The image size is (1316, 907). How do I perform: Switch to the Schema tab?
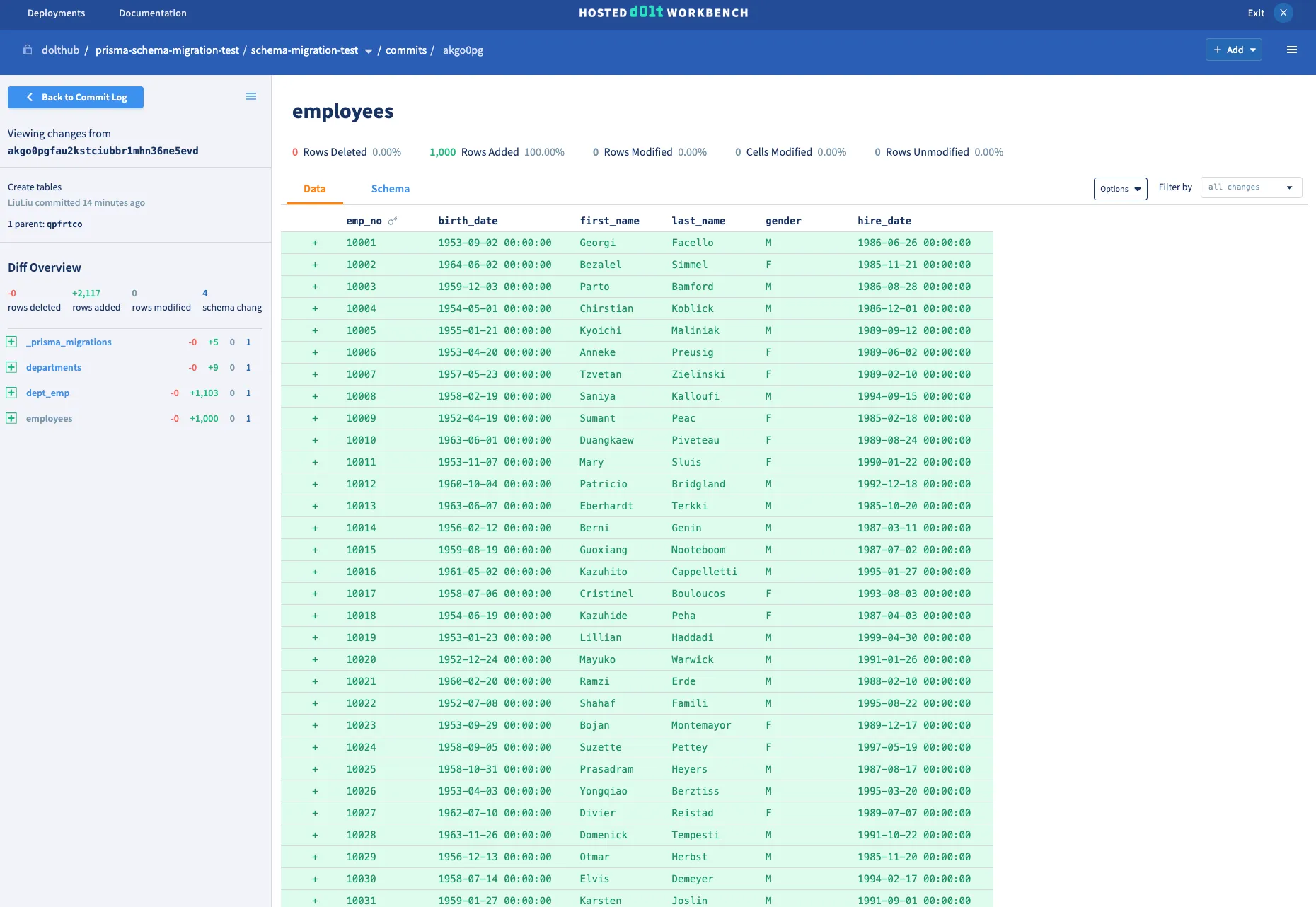[390, 189]
